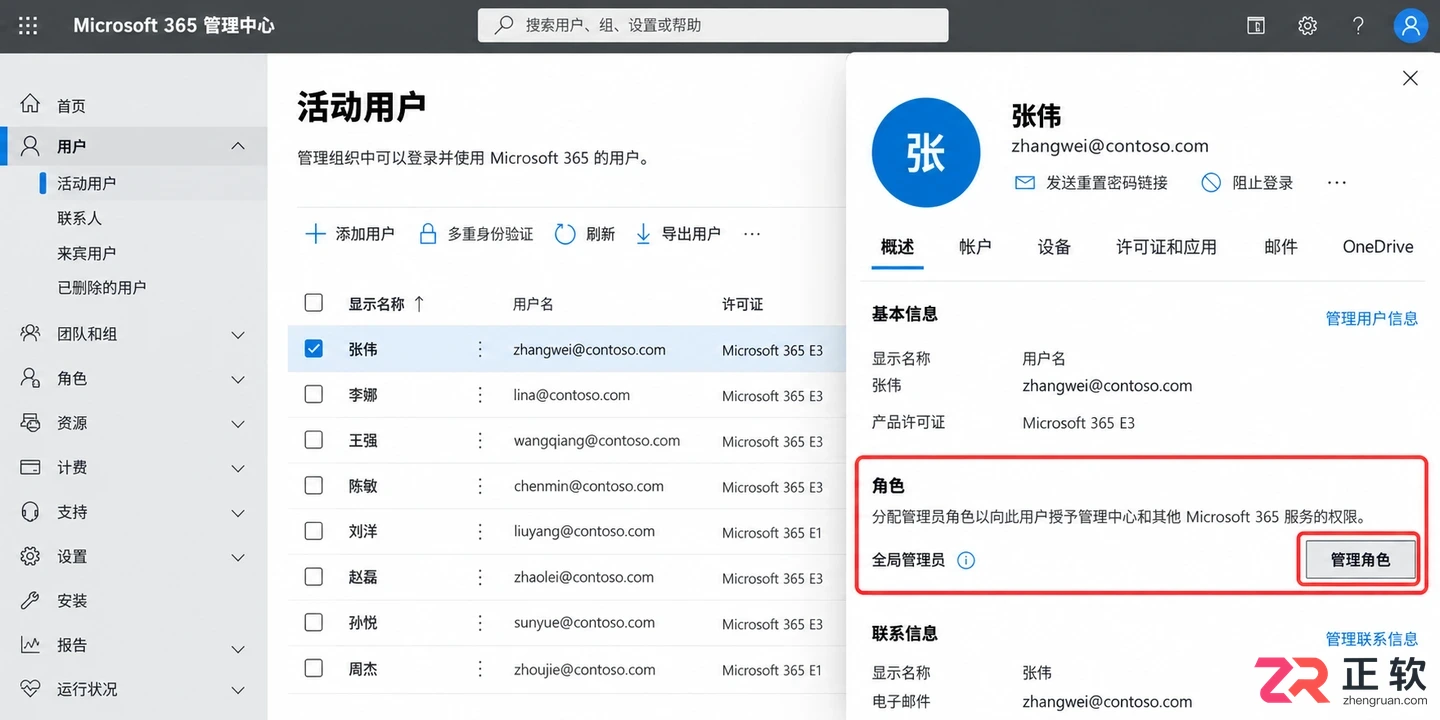Expand the 设置 sidebar chevron
The width and height of the screenshot is (1440, 720).
(x=238, y=557)
